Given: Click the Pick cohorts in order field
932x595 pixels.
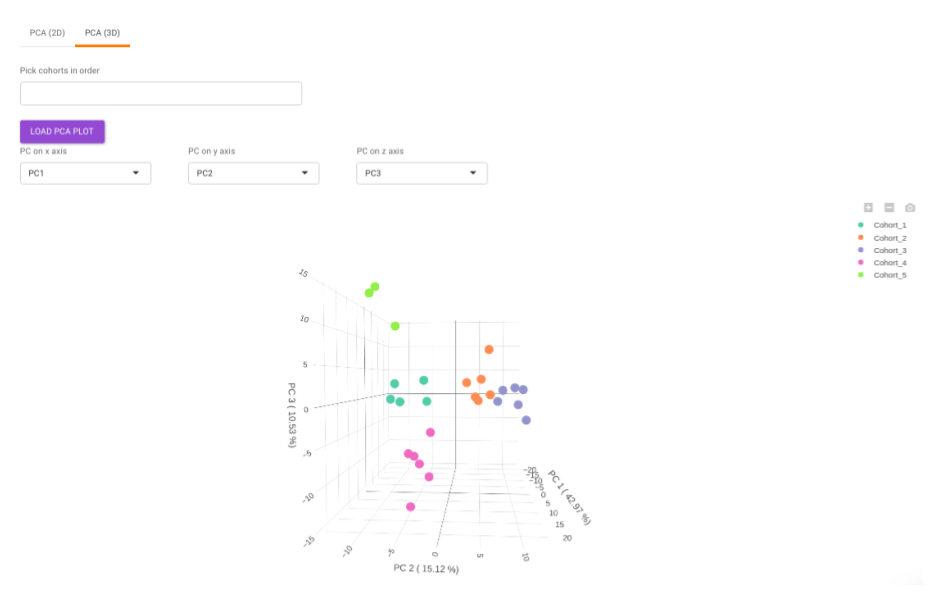Looking at the screenshot, I should 162,94.
